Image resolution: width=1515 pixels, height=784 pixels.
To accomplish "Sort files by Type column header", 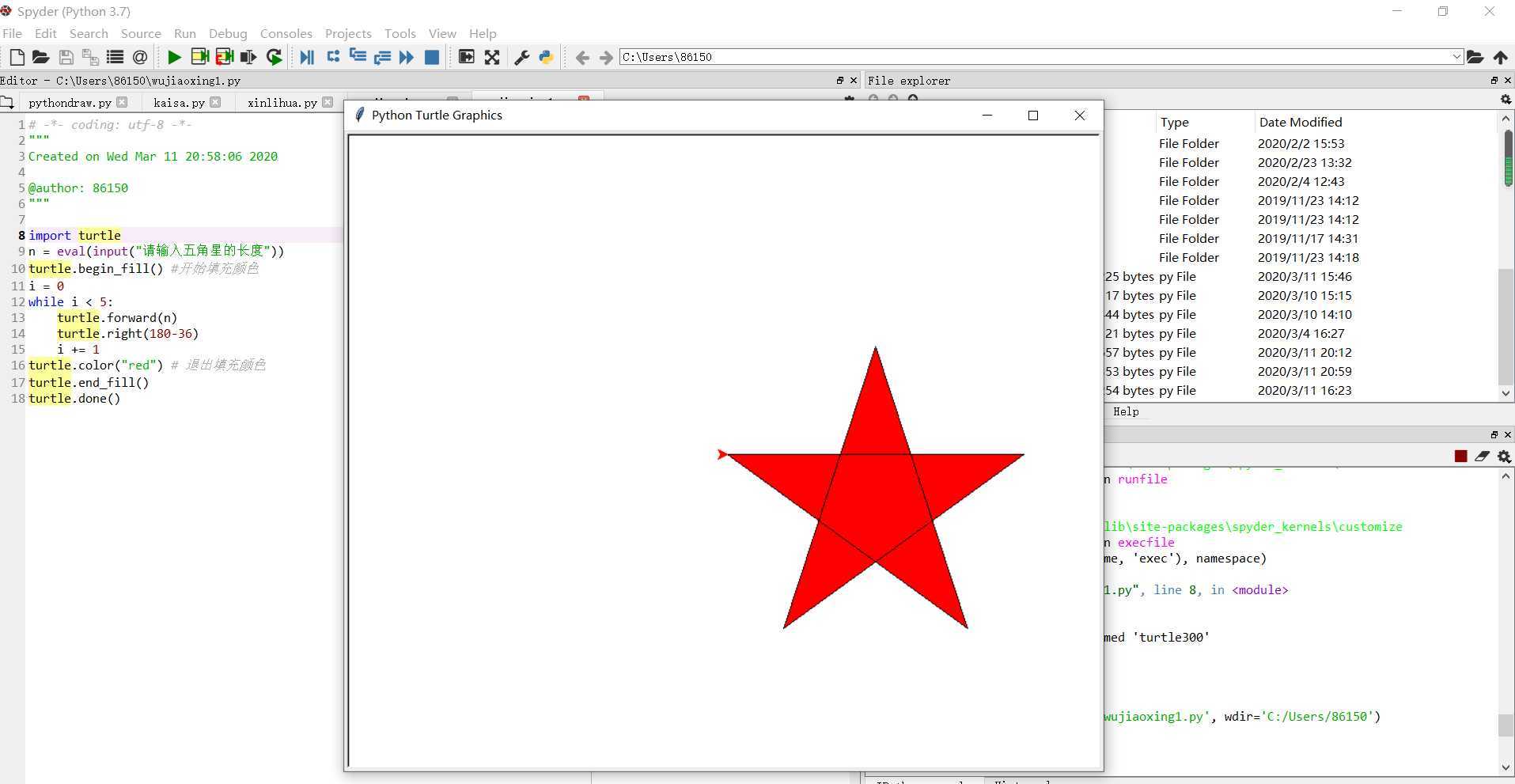I will pos(1174,122).
